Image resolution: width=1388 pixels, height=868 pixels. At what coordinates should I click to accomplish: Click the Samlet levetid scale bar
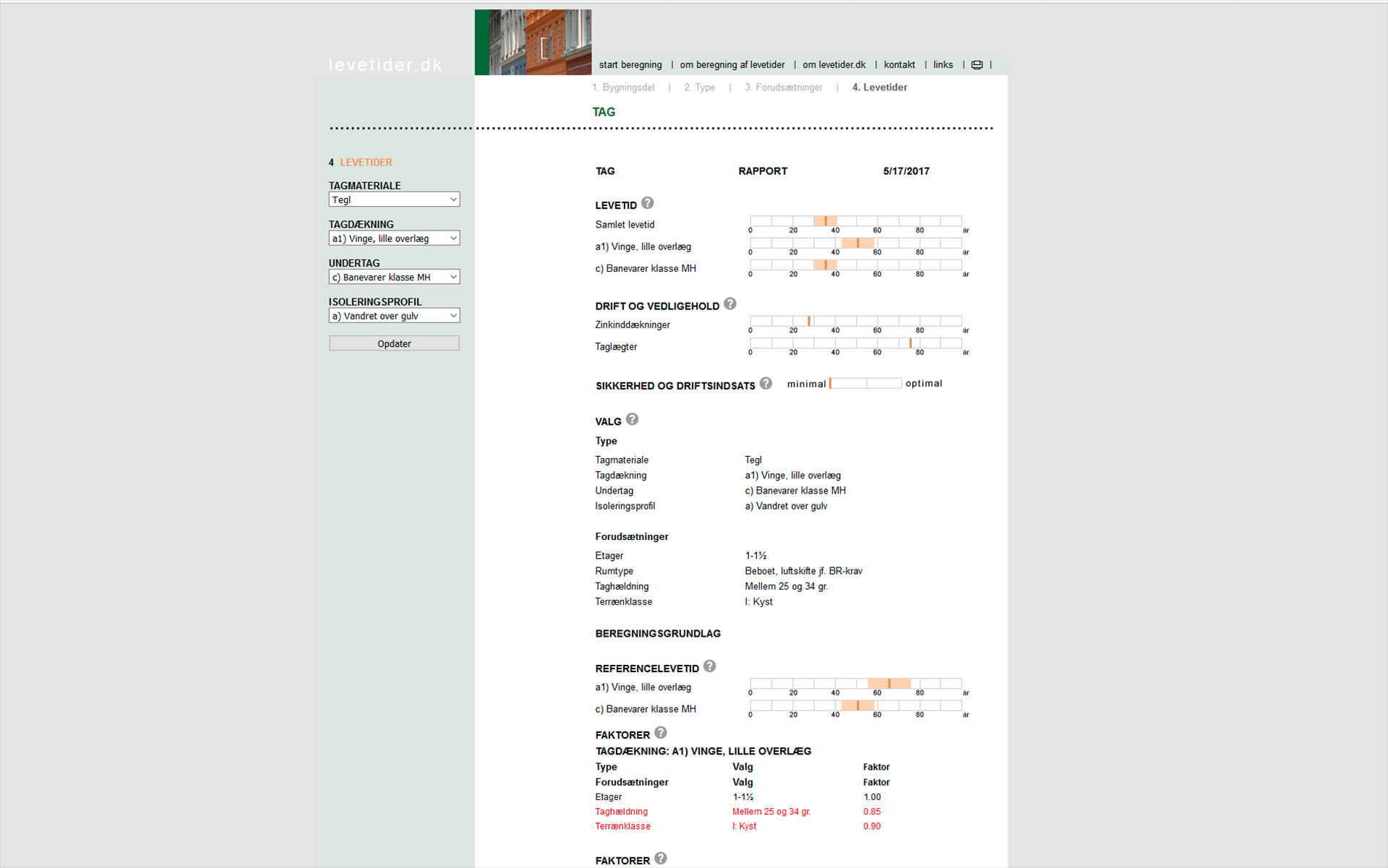pos(856,221)
